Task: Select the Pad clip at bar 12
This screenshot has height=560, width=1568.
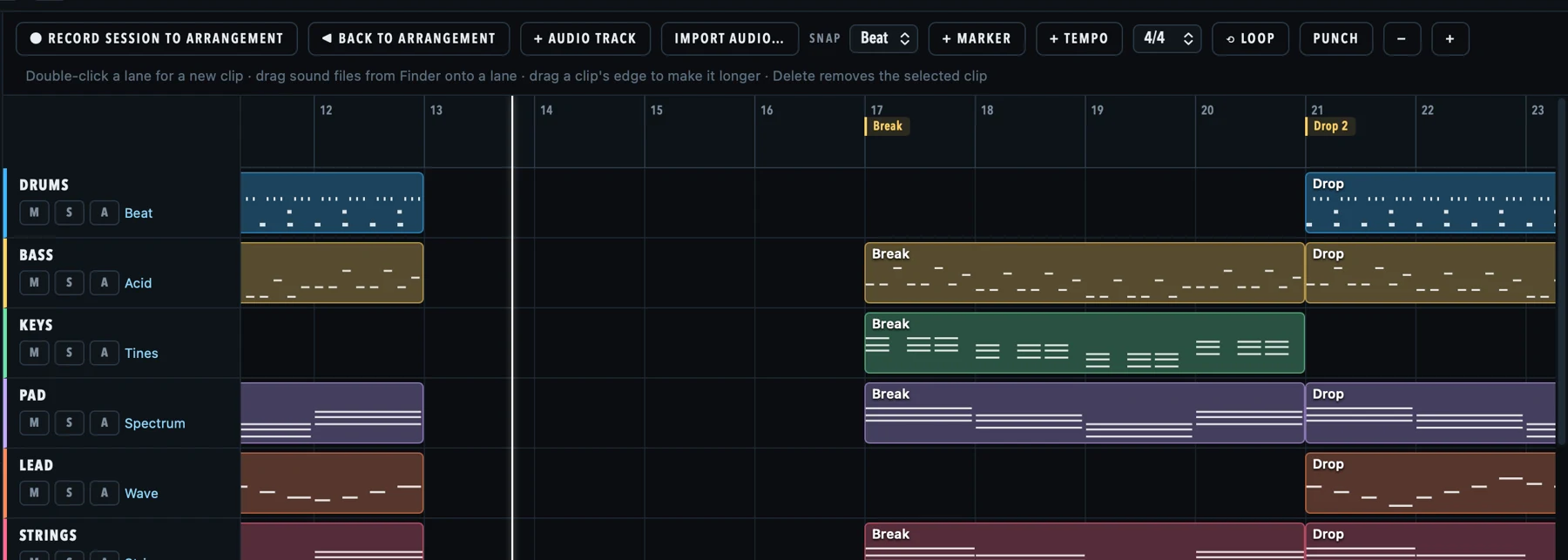Action: tap(332, 413)
